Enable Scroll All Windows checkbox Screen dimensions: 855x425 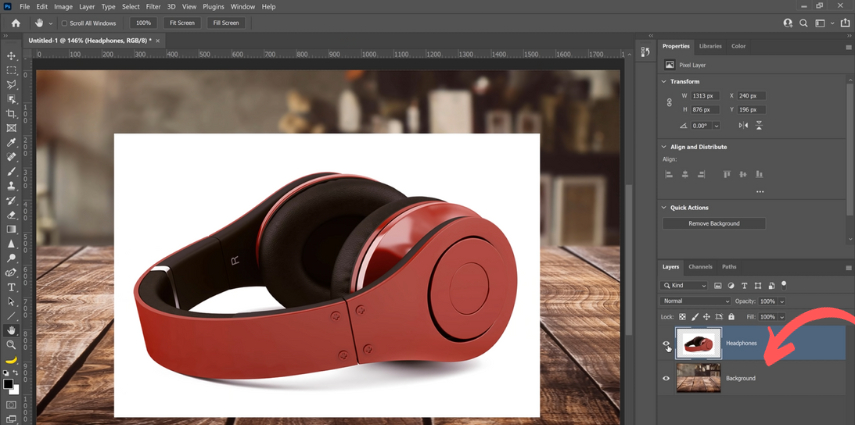pos(65,23)
